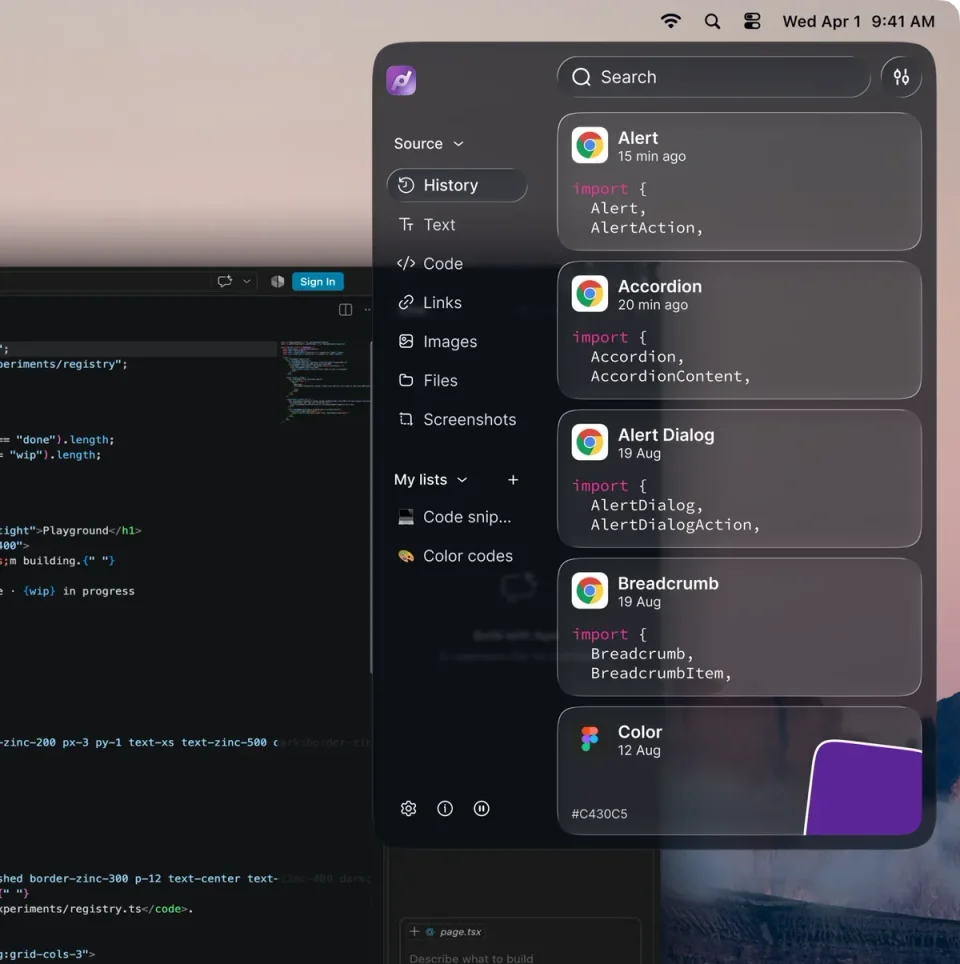Click the cube icon beside Sign In
The width and height of the screenshot is (960, 964).
click(277, 282)
